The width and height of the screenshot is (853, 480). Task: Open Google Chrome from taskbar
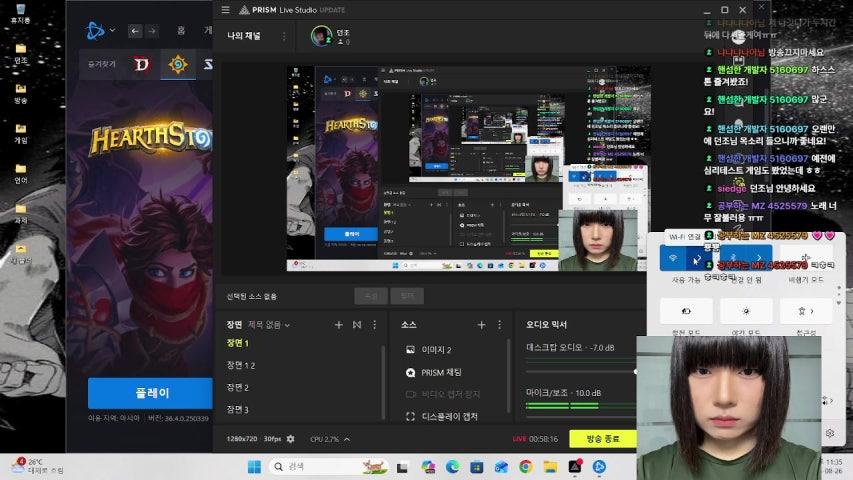[526, 467]
